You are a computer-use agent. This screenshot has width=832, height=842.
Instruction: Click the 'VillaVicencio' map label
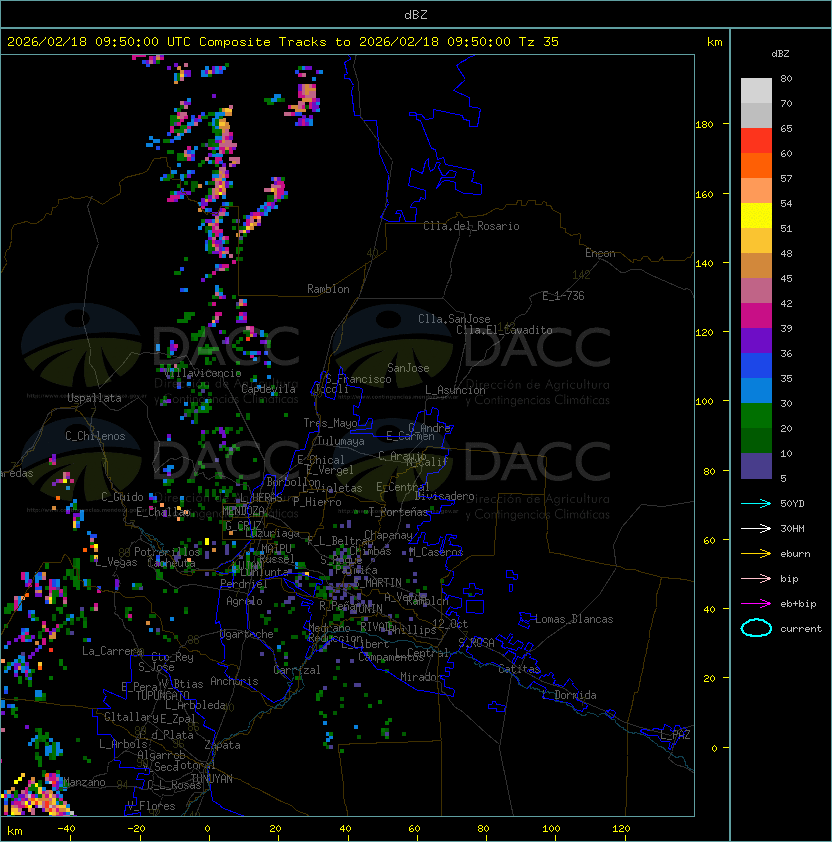point(202,373)
